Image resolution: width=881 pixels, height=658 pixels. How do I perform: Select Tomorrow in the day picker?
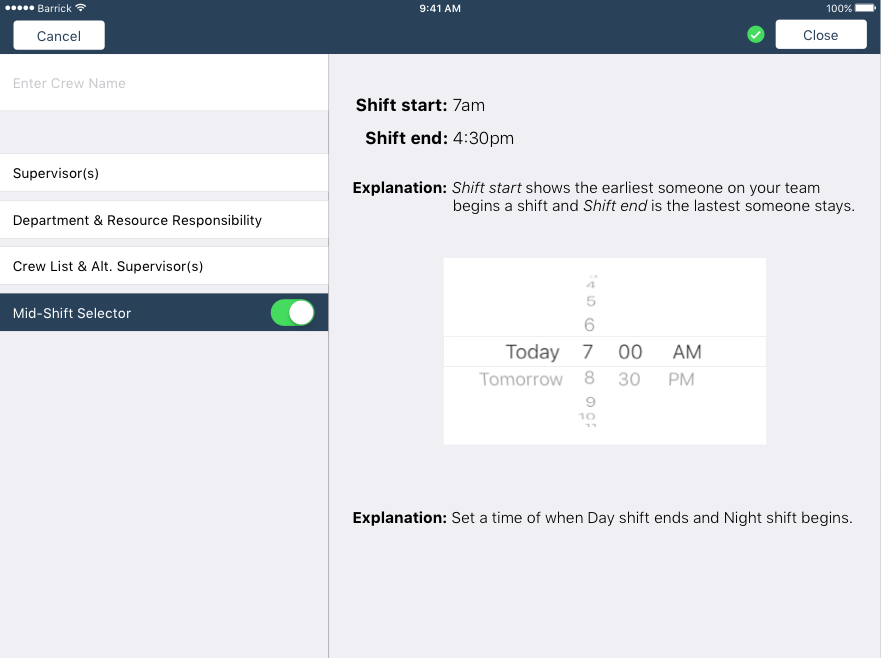[521, 380]
